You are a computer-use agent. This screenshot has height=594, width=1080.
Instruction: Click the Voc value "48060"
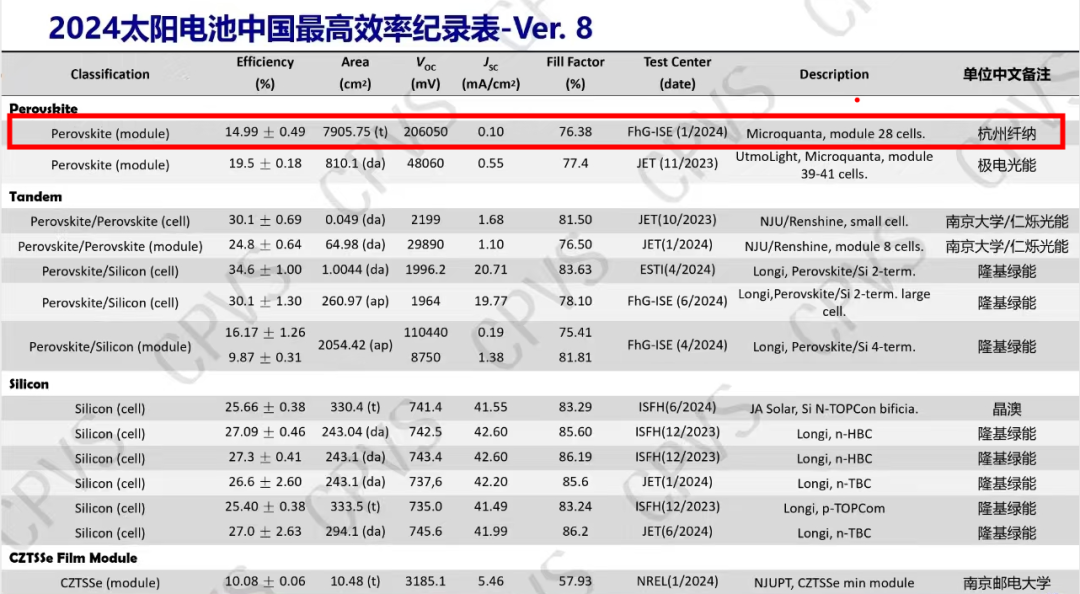(x=426, y=163)
